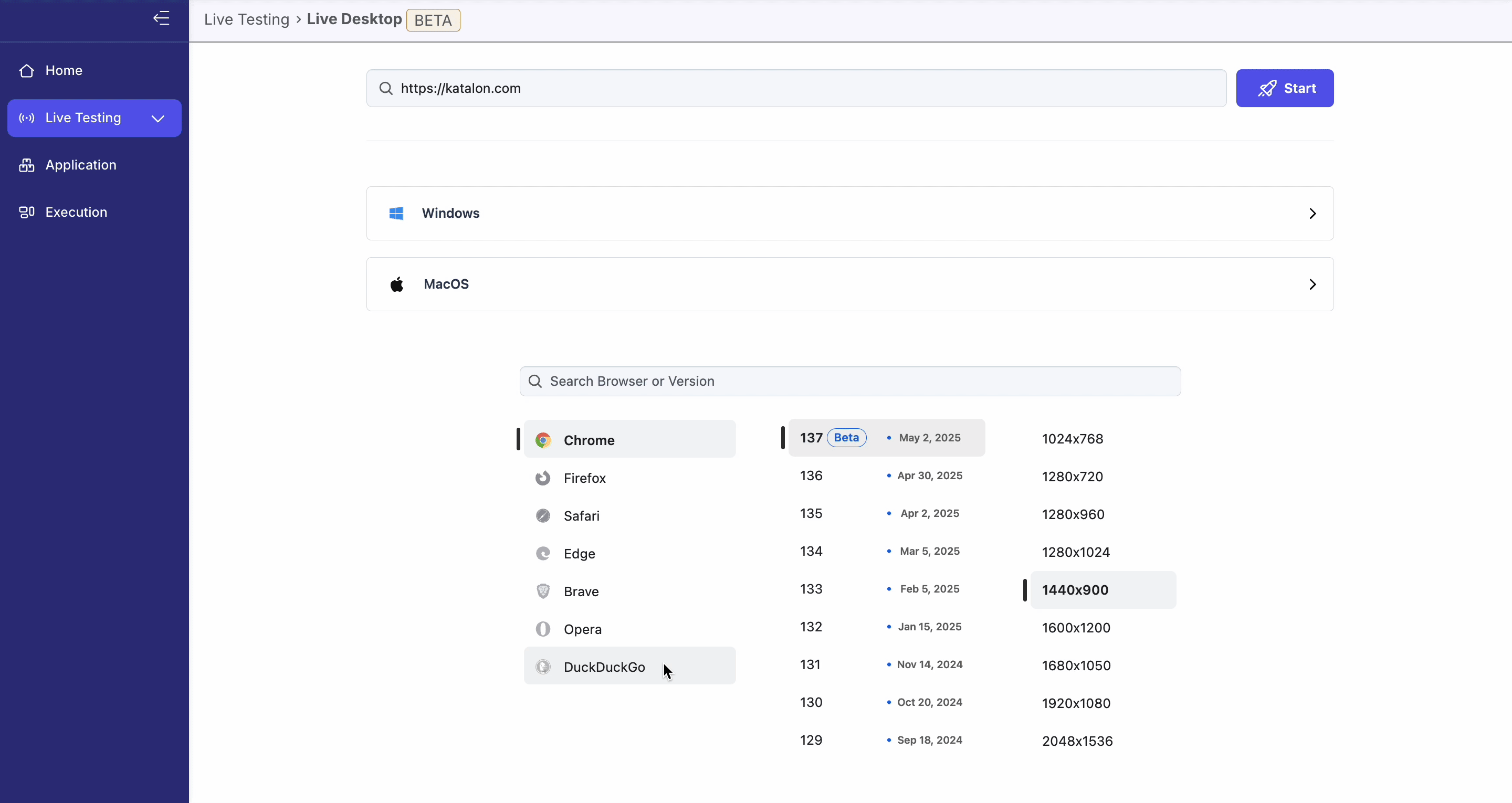1512x803 pixels.
Task: Click the Execution icon in sidebar
Action: click(26, 212)
